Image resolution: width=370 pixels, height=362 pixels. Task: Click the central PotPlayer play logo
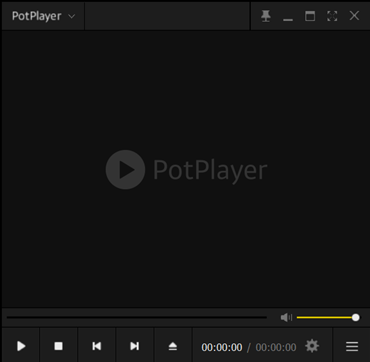click(125, 170)
